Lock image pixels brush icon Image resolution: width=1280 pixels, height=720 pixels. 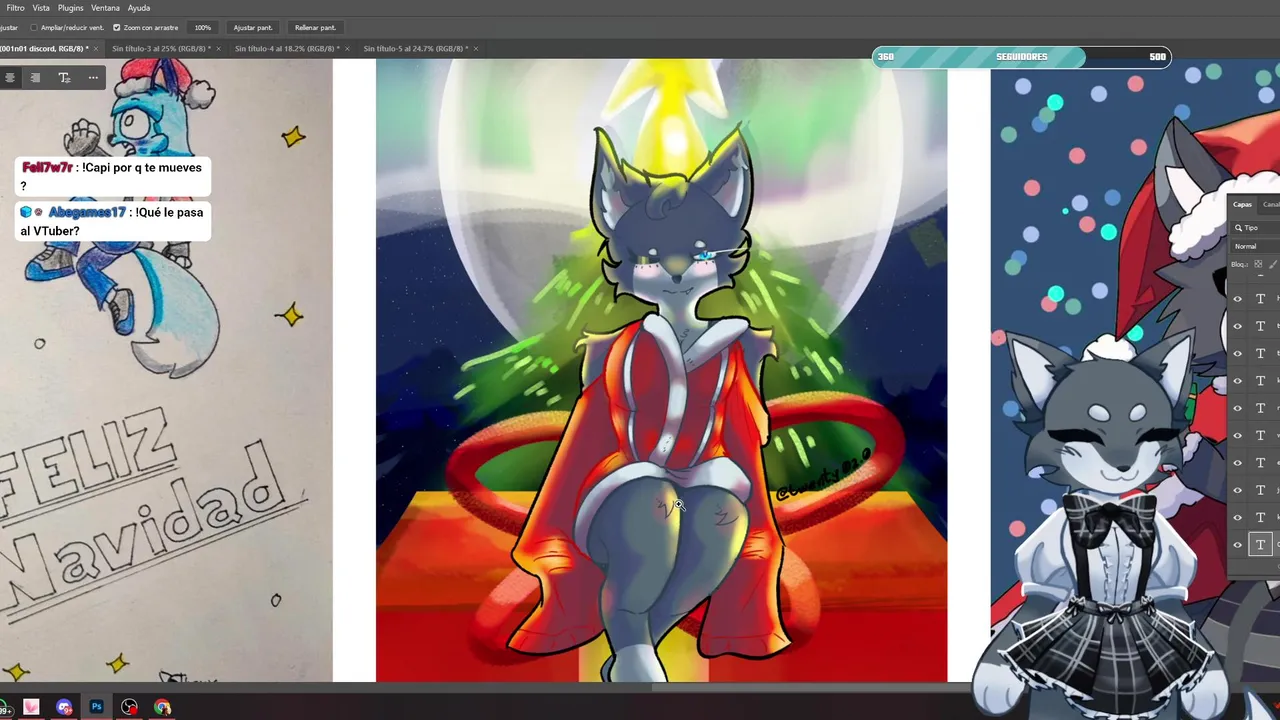(x=1273, y=264)
